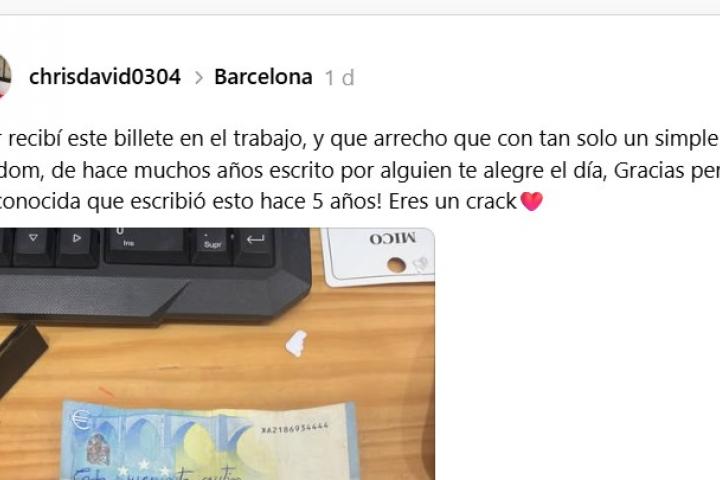Click the phrase Eres un crack
The width and height of the screenshot is (720, 480).
point(453,201)
